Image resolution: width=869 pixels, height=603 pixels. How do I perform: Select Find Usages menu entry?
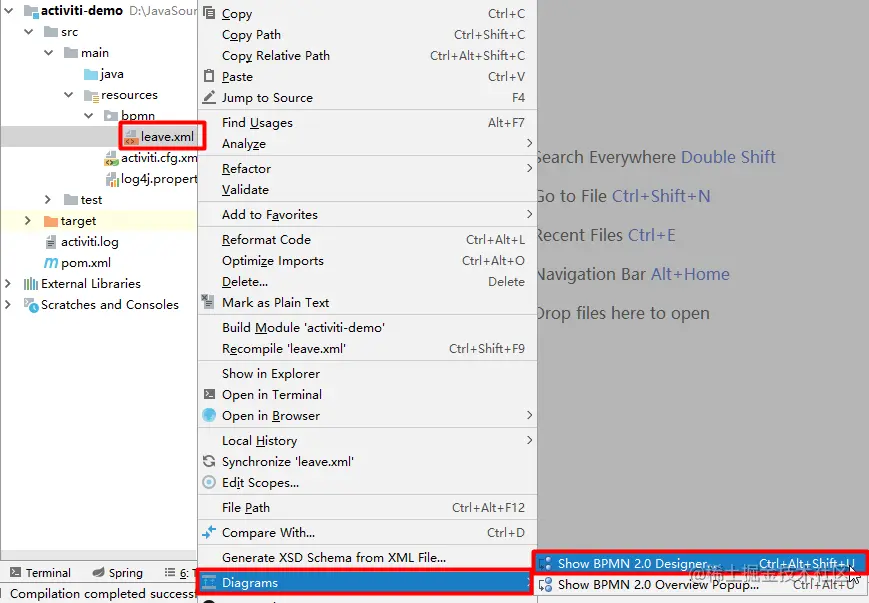367,122
